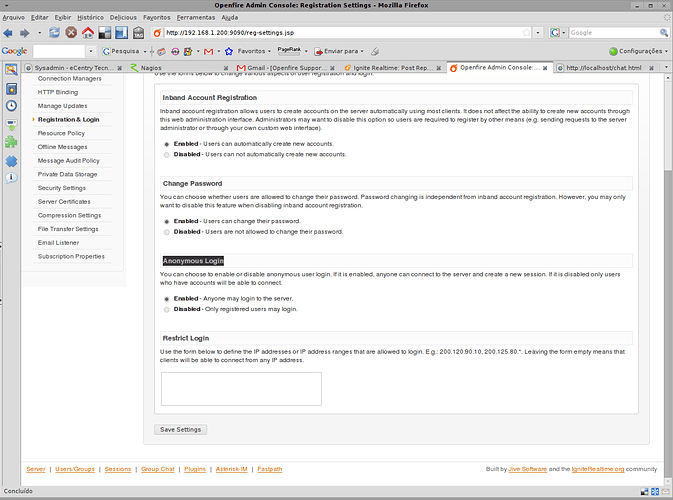Open the green puzzle piece add-ons icon
This screenshot has width=673, height=500.
11,142
